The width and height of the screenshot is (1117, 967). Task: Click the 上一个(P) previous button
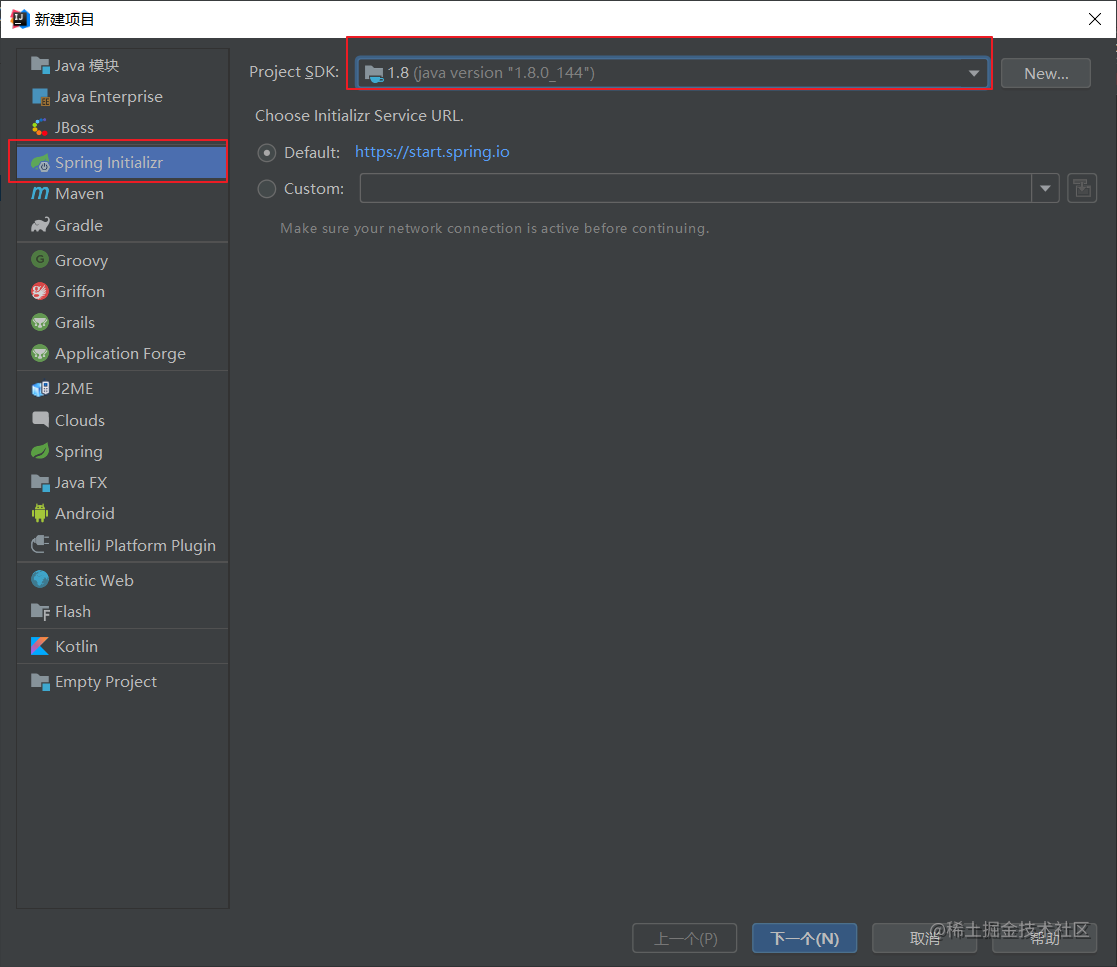click(x=685, y=938)
